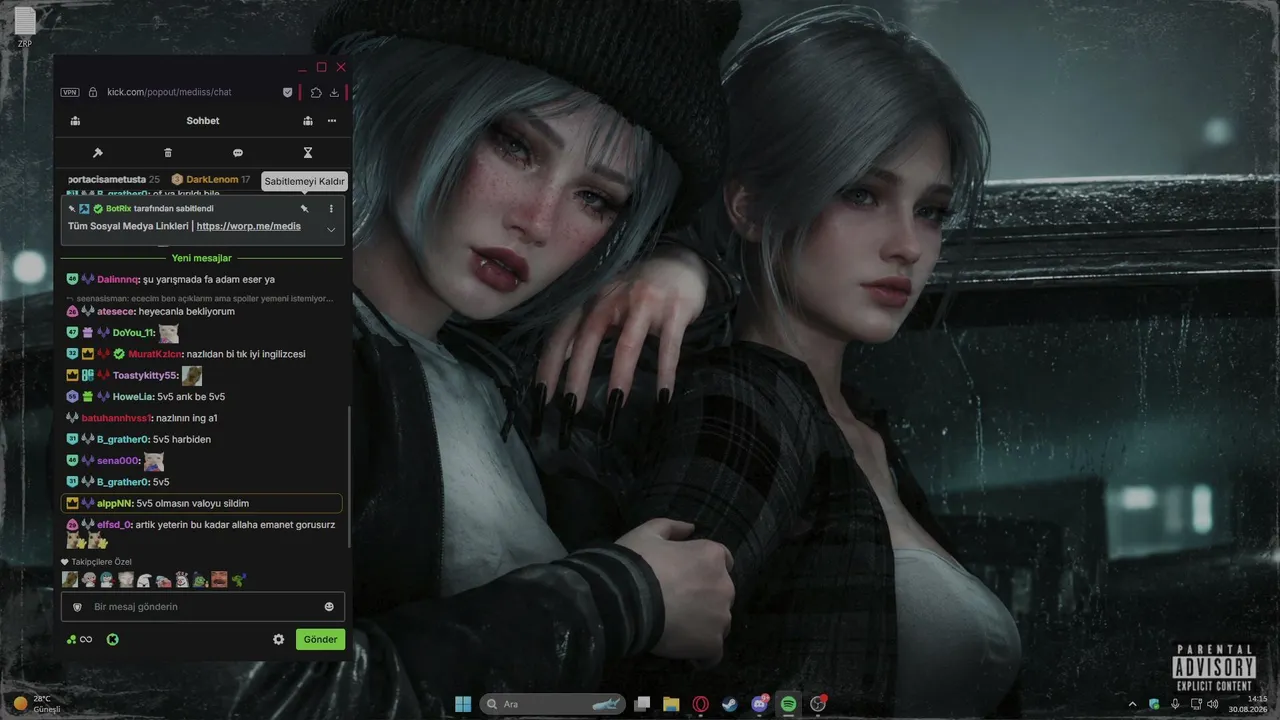The height and width of the screenshot is (720, 1280).
Task: Open the ZRP file on the desktop
Action: (25, 28)
